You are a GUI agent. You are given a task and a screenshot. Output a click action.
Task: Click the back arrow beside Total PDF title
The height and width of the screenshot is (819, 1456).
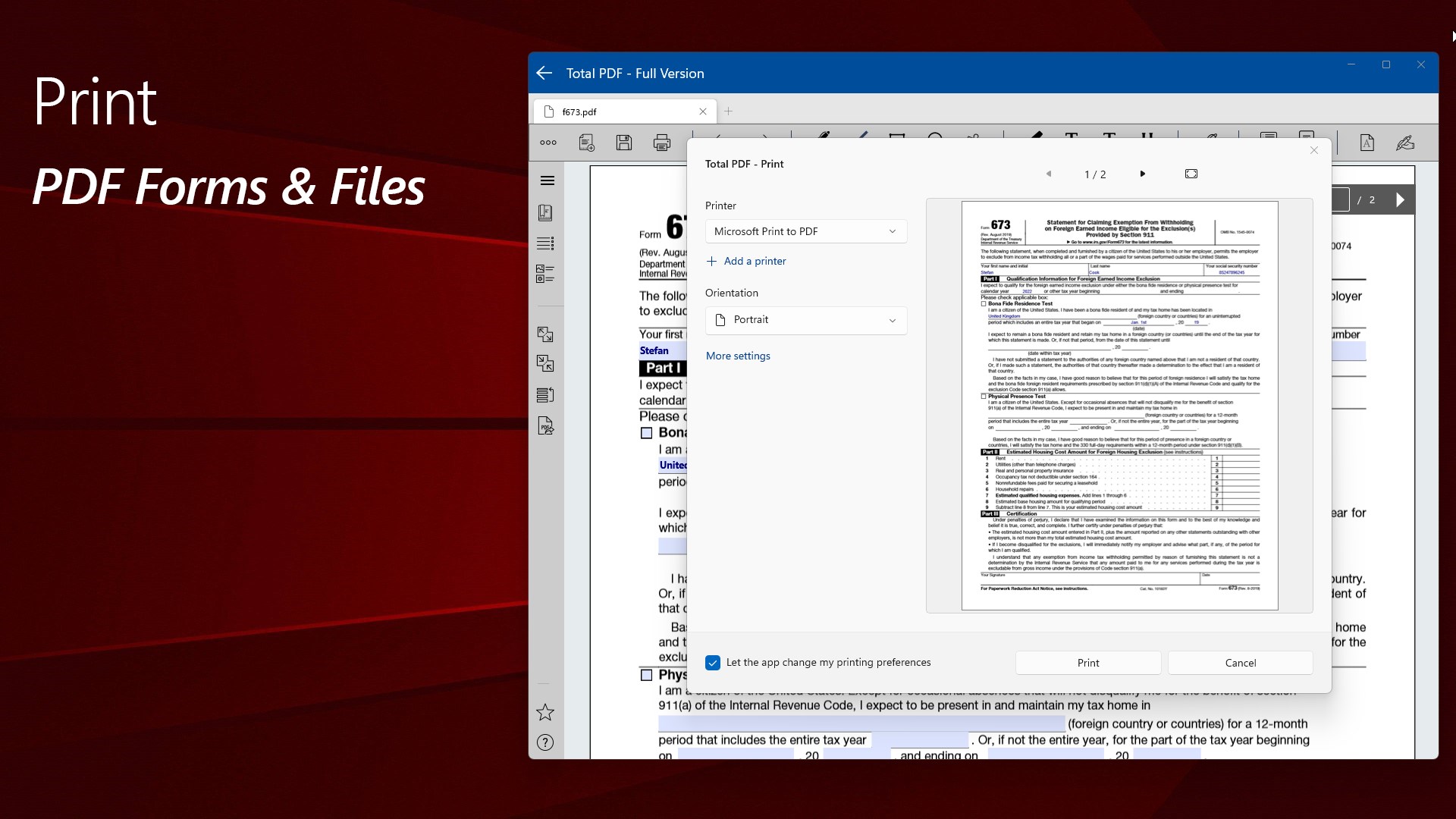point(544,73)
